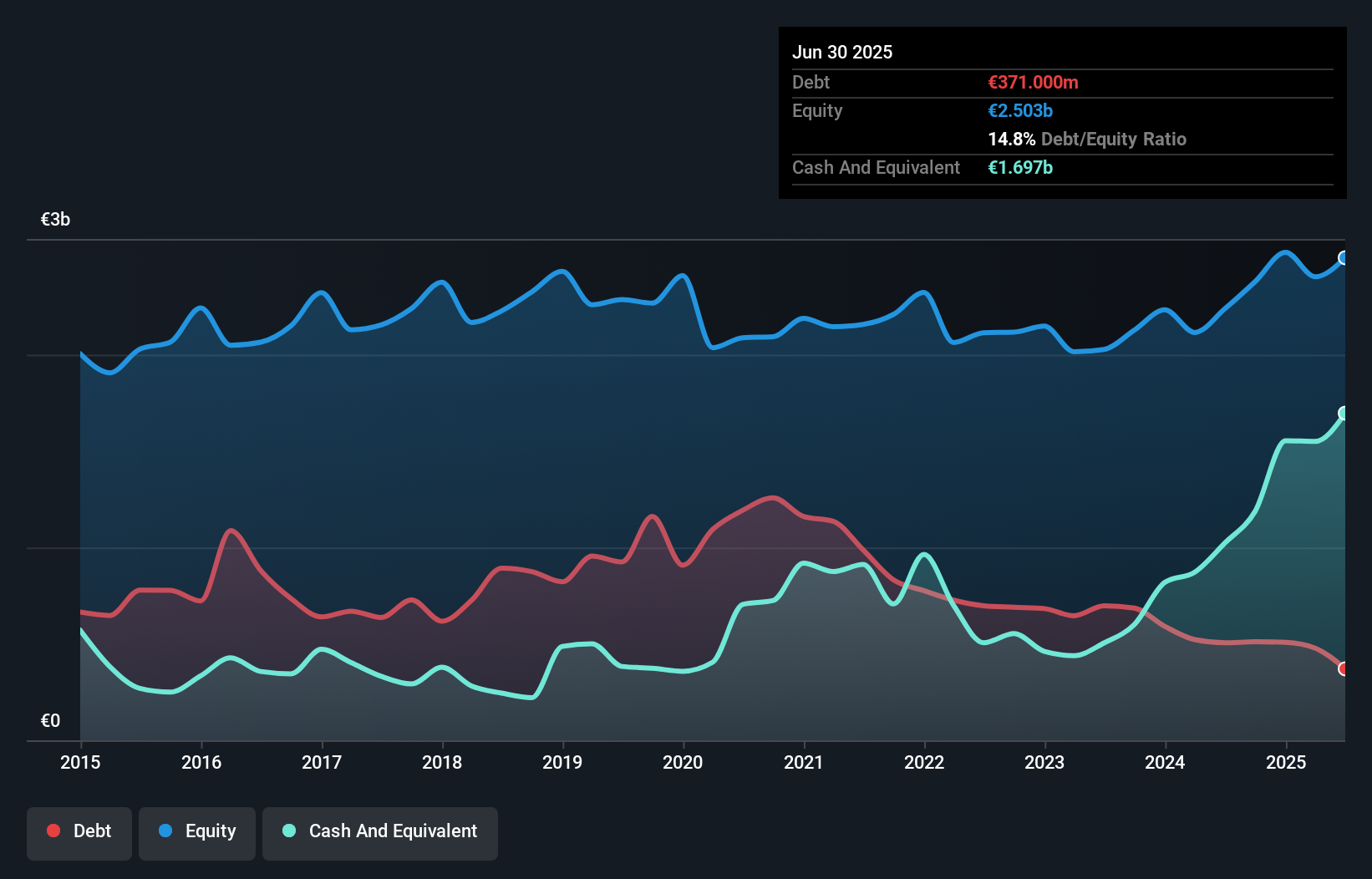Click the red Debt value €371.000m in tooltip
This screenshot has height=879, width=1372.
(x=1034, y=82)
